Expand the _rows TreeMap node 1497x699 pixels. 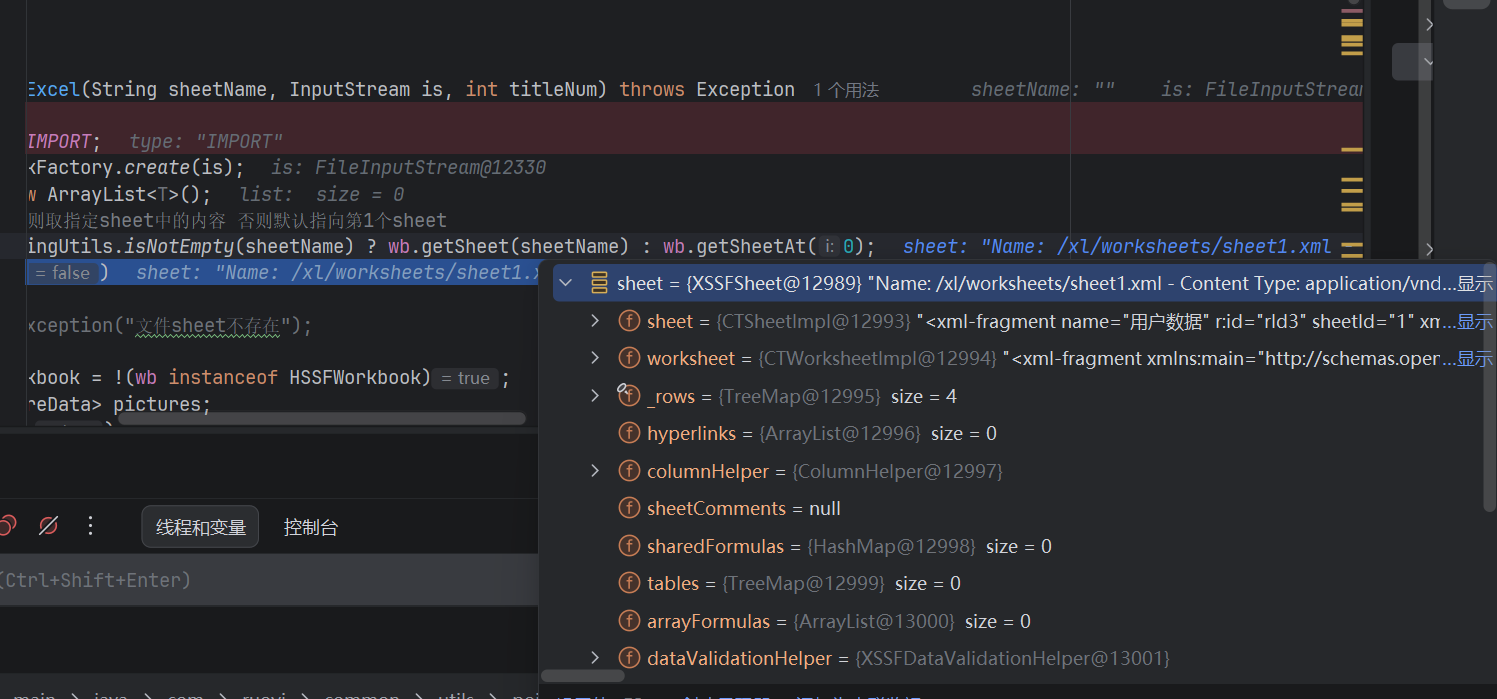595,396
